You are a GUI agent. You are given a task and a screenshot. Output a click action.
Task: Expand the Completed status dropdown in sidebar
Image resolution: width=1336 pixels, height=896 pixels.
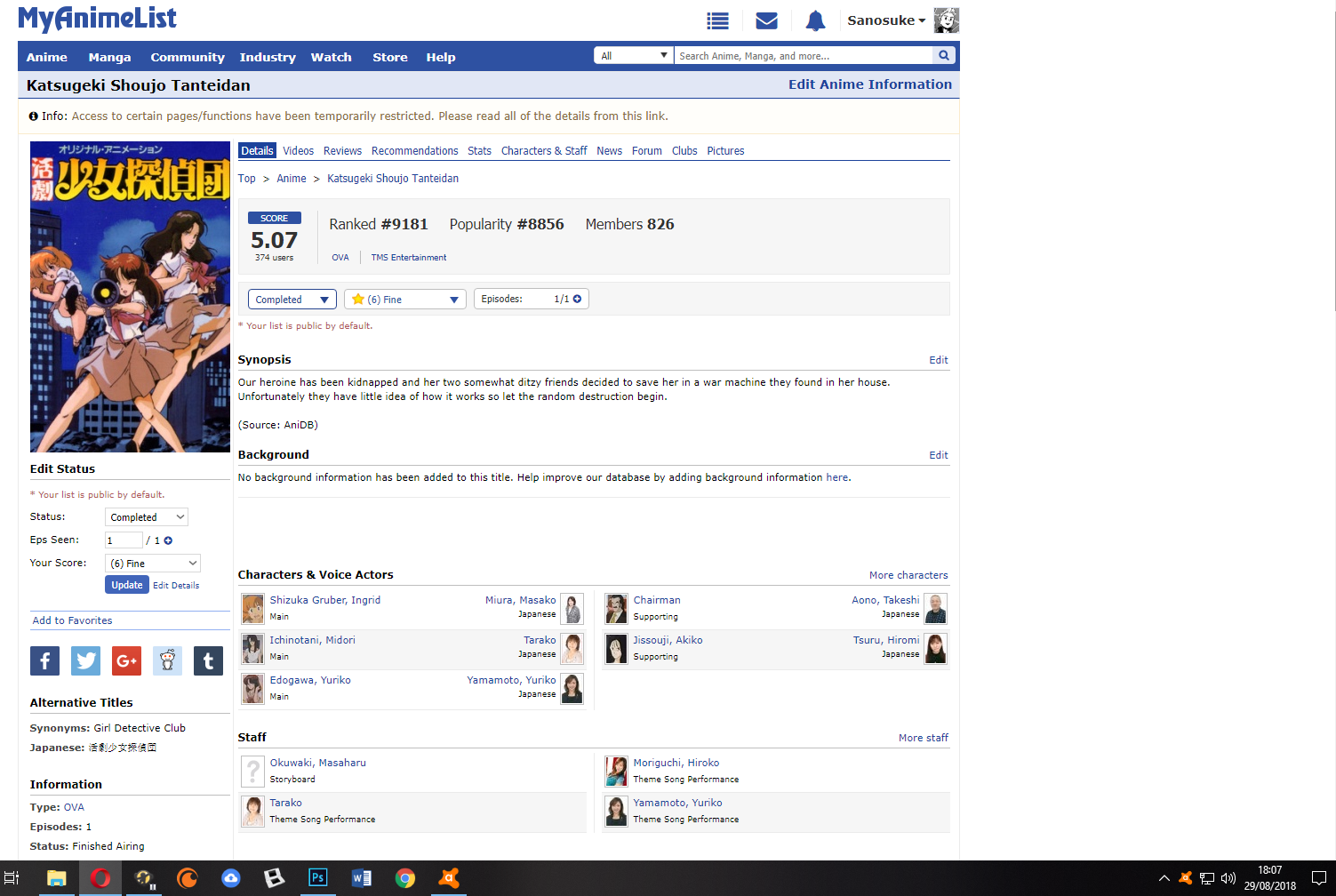[147, 517]
